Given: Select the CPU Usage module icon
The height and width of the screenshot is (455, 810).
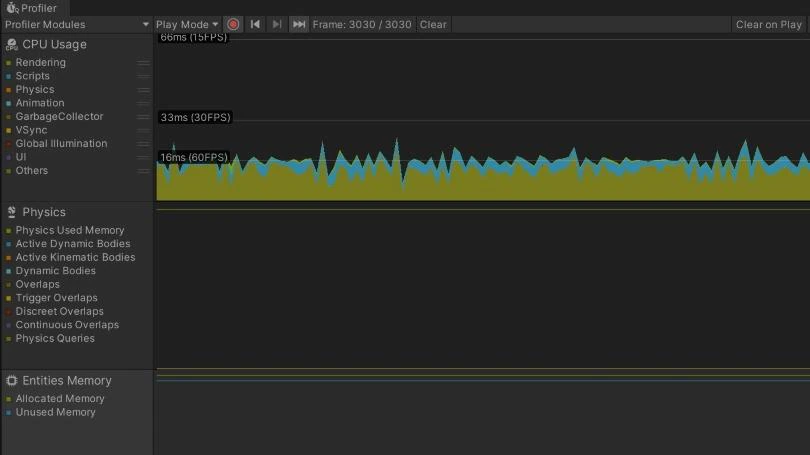Looking at the screenshot, I should coord(12,44).
